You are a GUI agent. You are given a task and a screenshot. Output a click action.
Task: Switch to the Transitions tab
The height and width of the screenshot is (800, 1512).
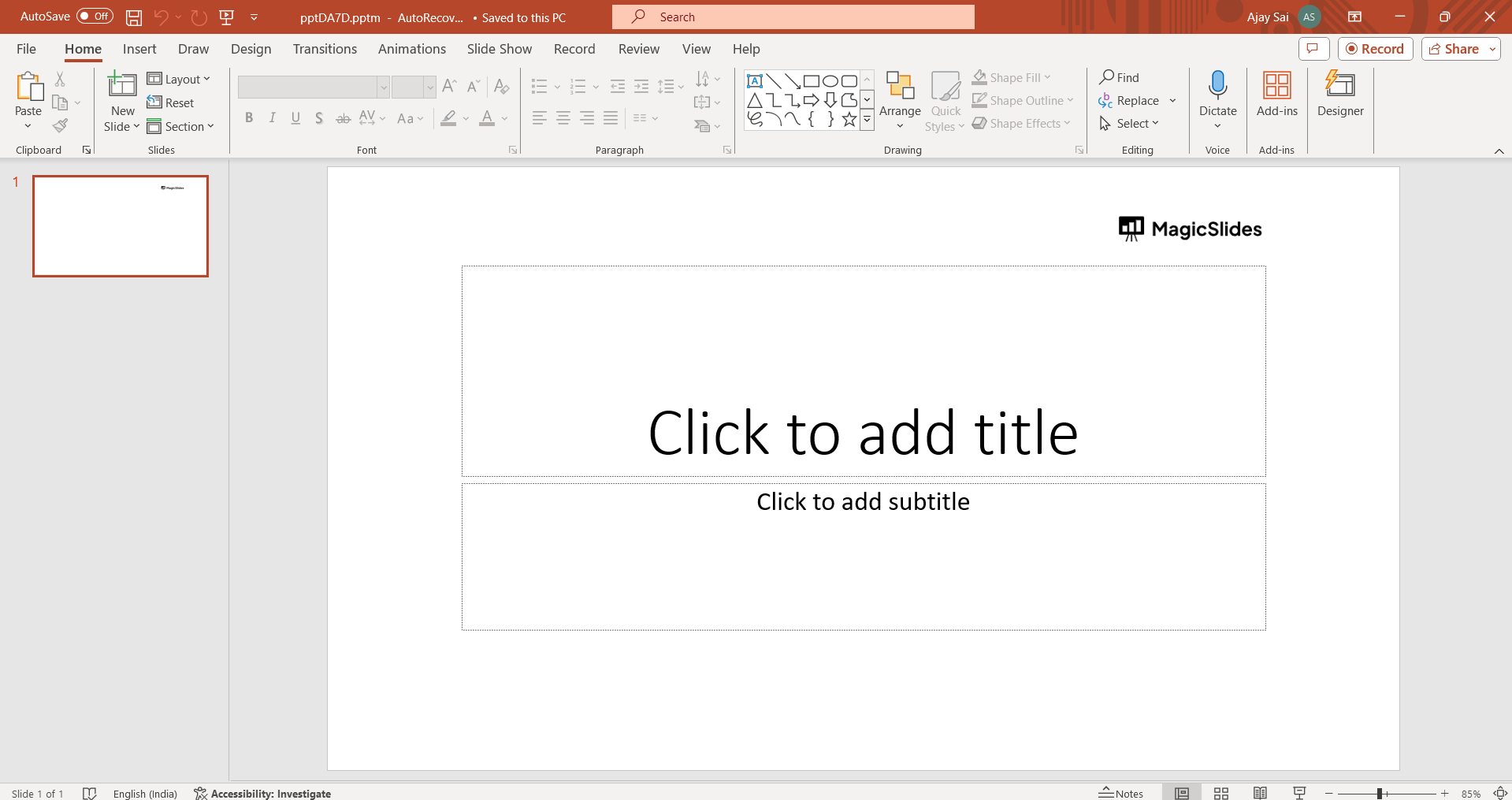(x=325, y=49)
